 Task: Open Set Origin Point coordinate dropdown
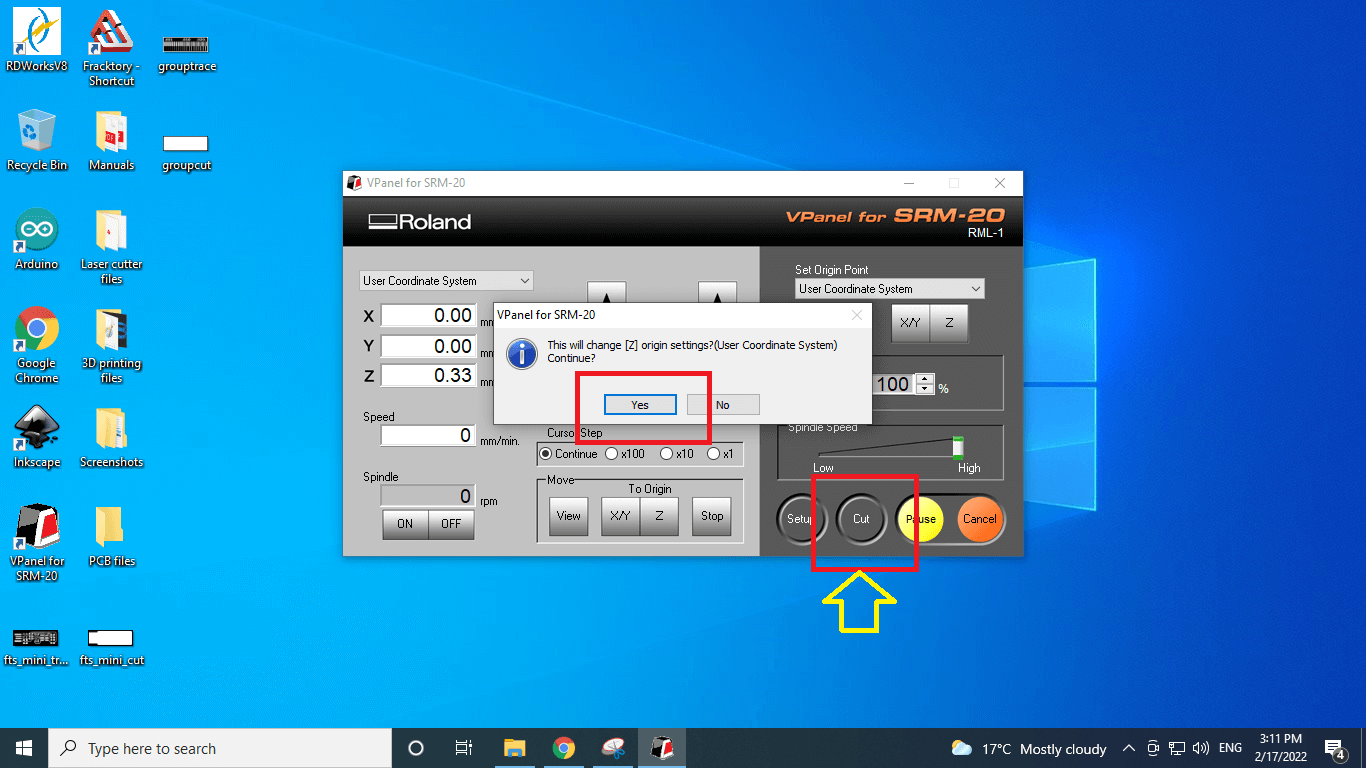[890, 289]
